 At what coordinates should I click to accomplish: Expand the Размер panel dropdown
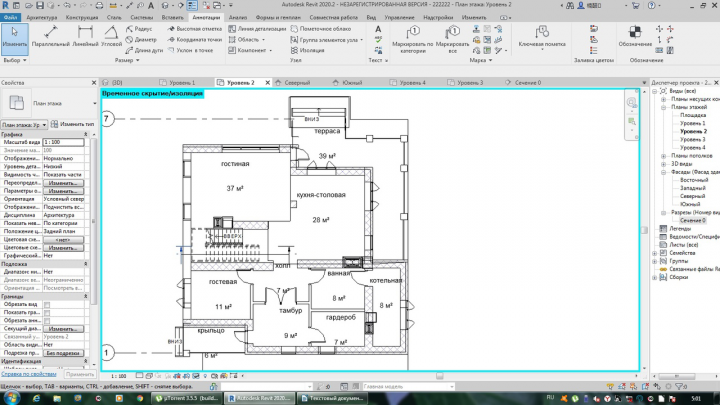coord(127,60)
